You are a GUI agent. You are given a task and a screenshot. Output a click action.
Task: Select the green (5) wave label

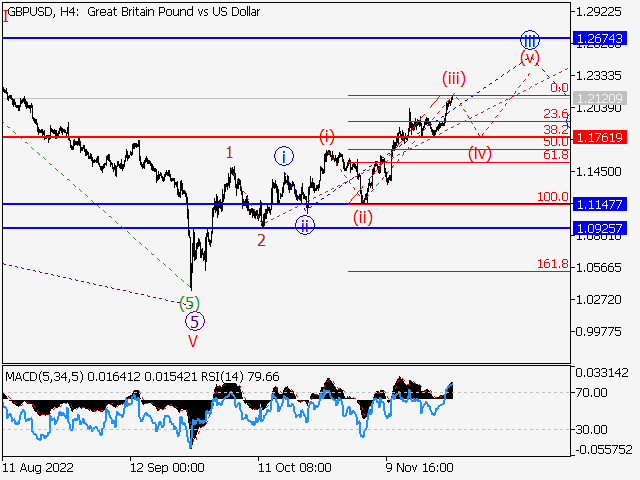point(190,304)
